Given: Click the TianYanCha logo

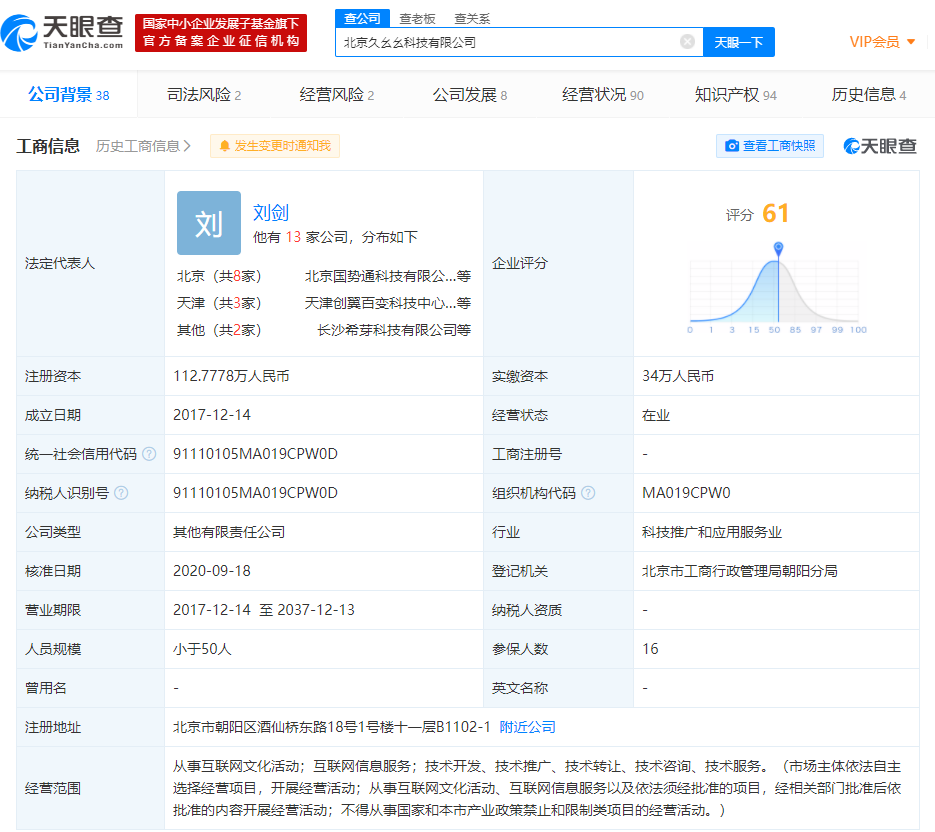Looking at the screenshot, I should coord(64,33).
